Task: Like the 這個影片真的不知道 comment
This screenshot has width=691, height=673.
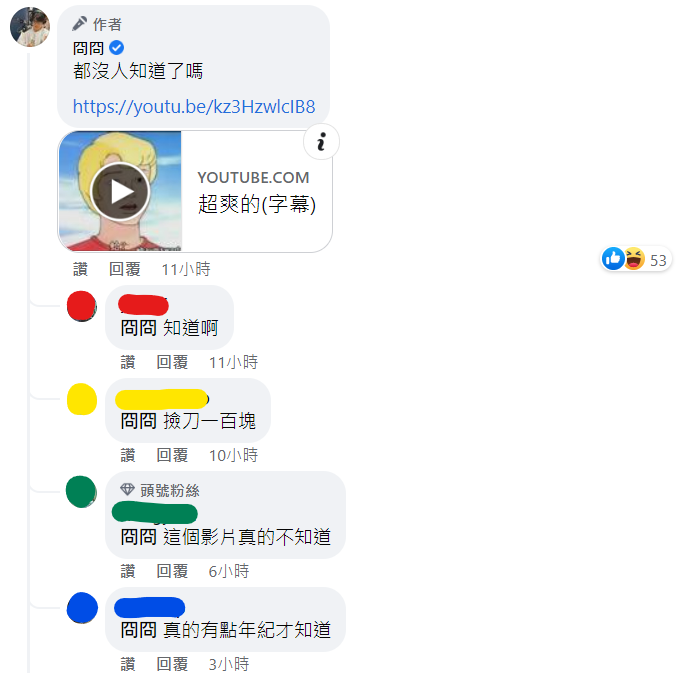Action: click(128, 571)
